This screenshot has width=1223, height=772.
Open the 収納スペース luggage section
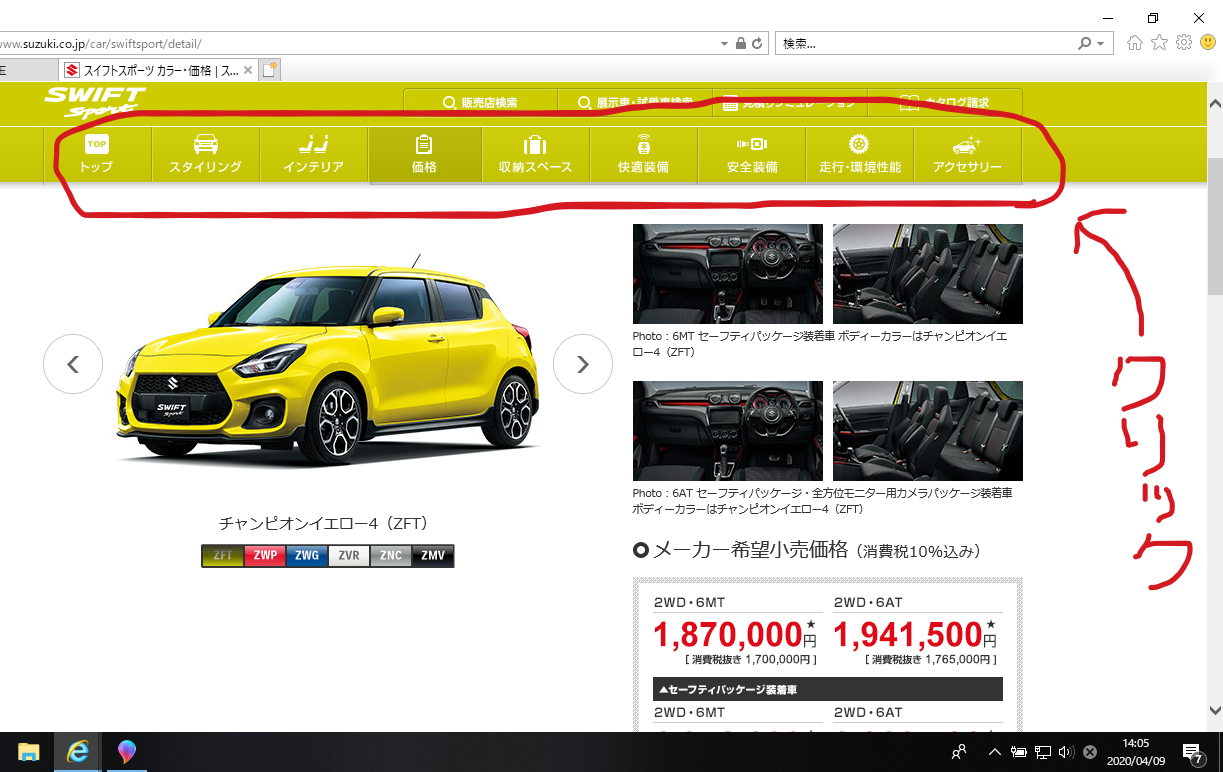535,155
